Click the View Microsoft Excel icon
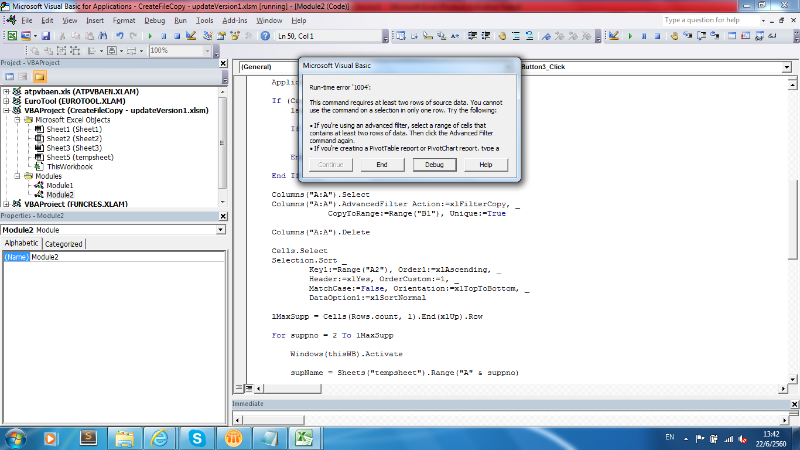Viewport: 800px width, 450px height. pyautogui.click(x=11, y=36)
